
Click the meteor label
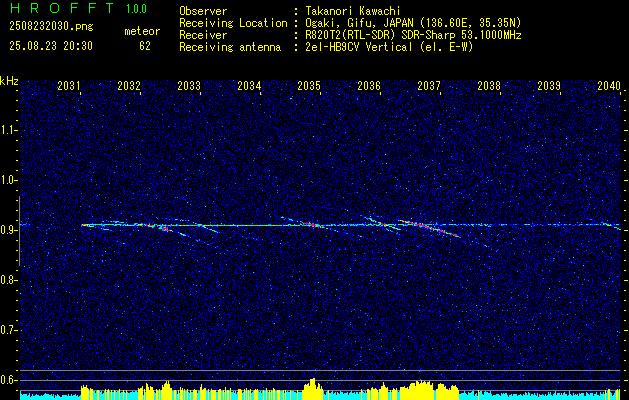pyautogui.click(x=142, y=31)
